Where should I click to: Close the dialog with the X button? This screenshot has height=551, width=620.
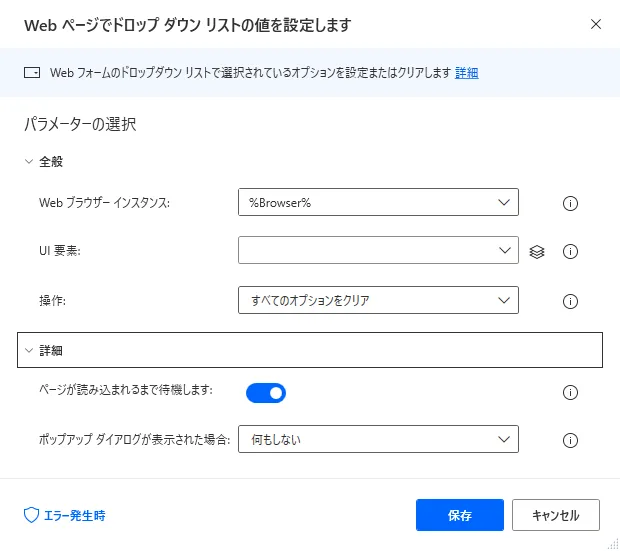pyautogui.click(x=596, y=23)
